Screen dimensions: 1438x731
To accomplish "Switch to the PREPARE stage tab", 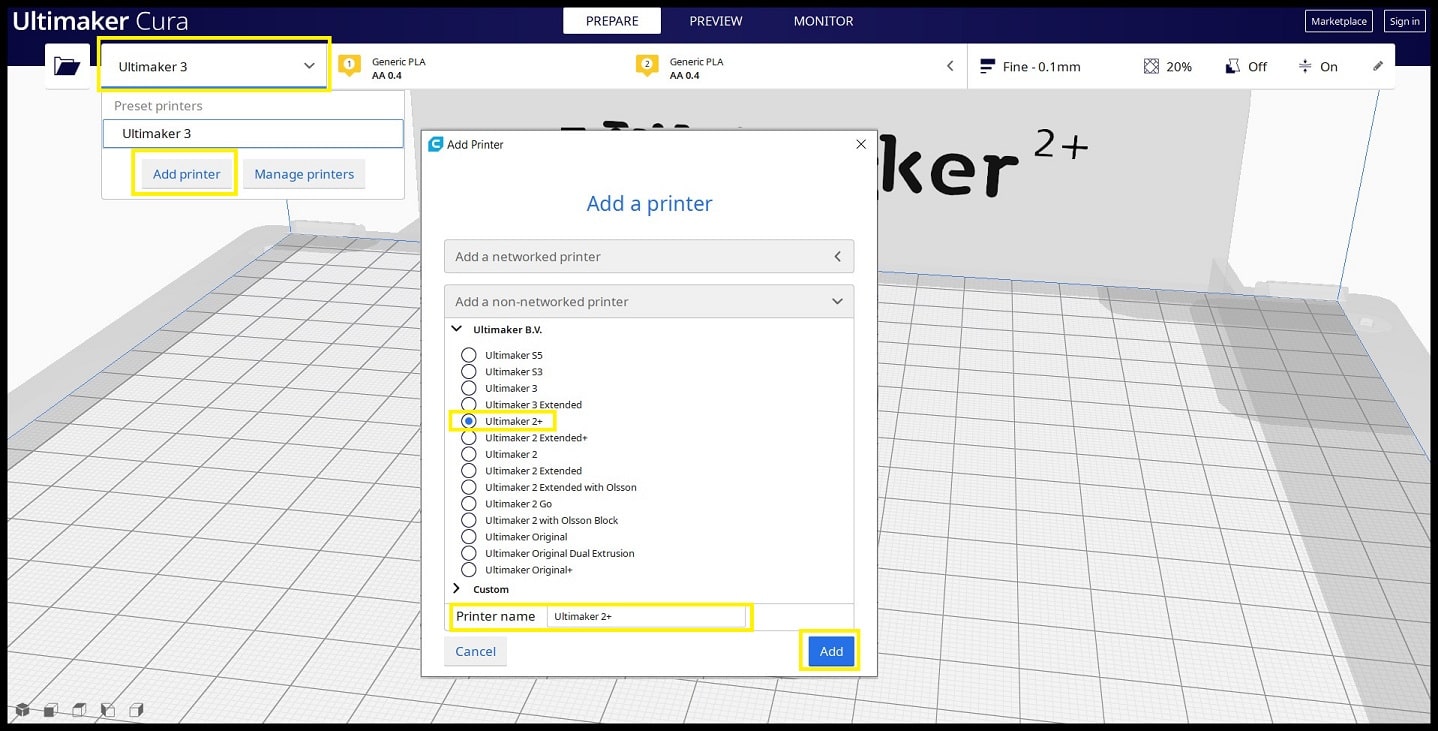I will click(x=612, y=21).
